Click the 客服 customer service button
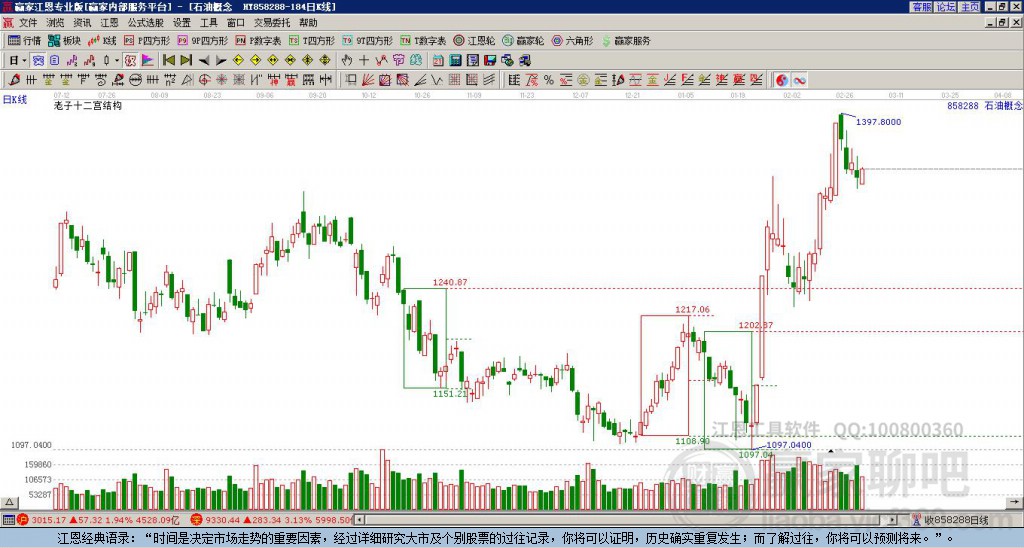This screenshot has height=548, width=1024. pyautogui.click(x=922, y=7)
